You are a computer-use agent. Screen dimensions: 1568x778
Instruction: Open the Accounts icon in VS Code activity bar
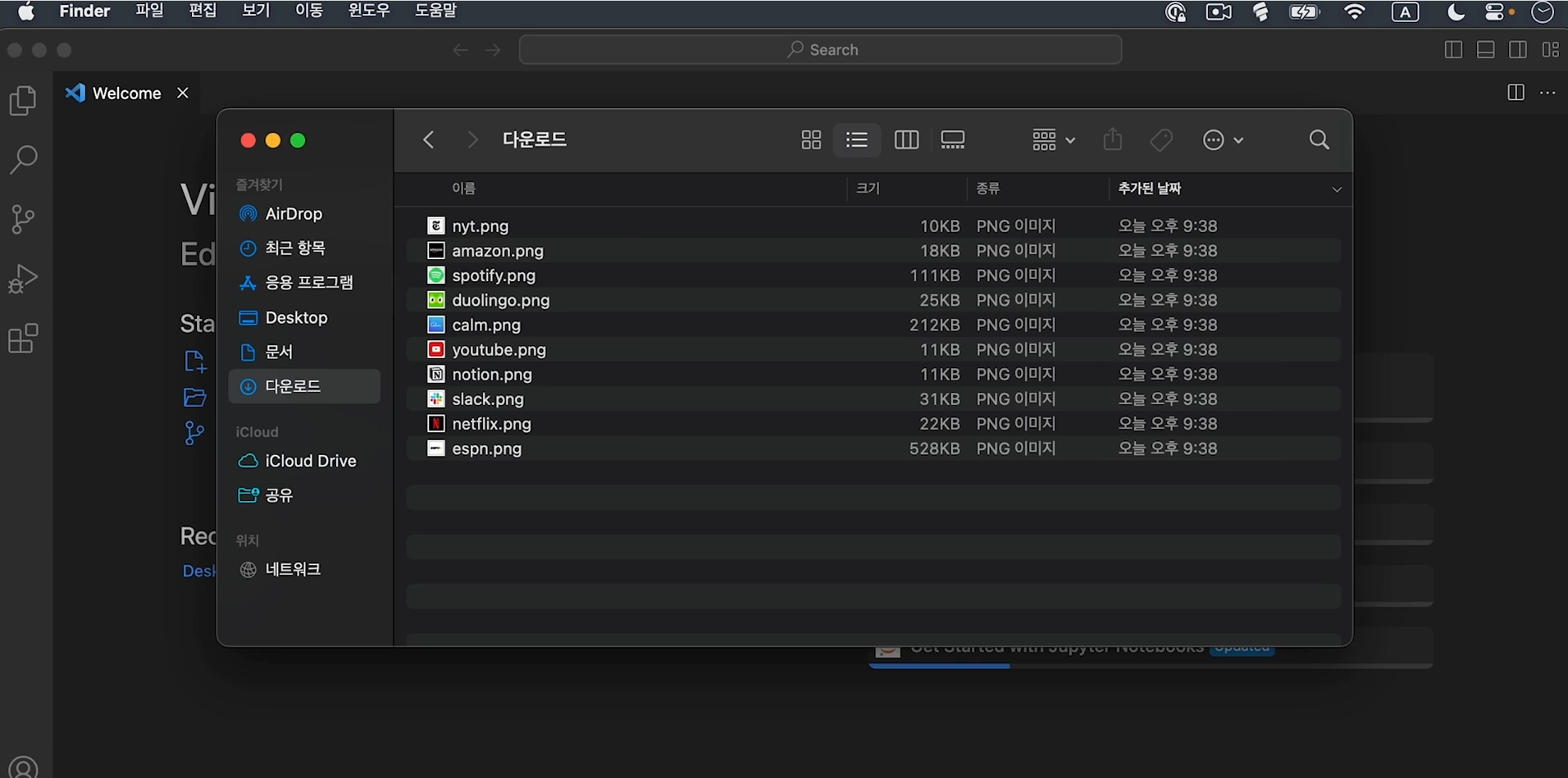pyautogui.click(x=23, y=767)
